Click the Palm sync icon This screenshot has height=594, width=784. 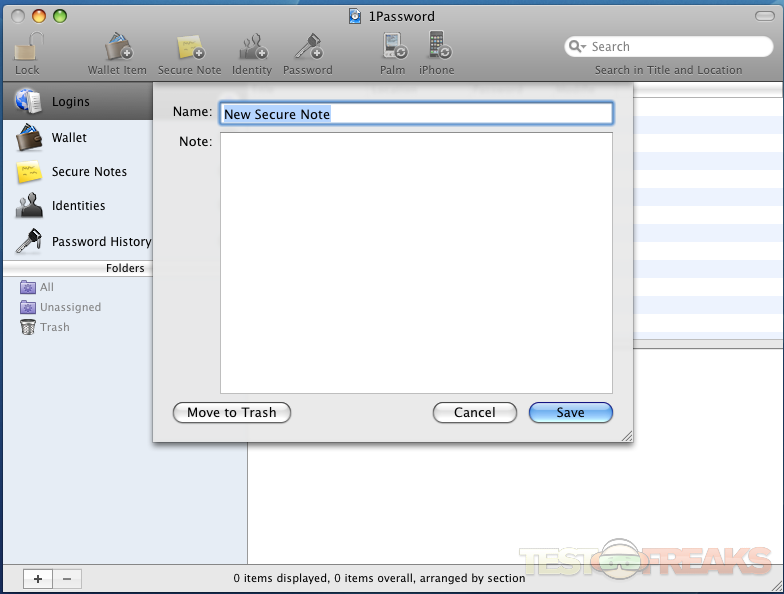pos(393,47)
